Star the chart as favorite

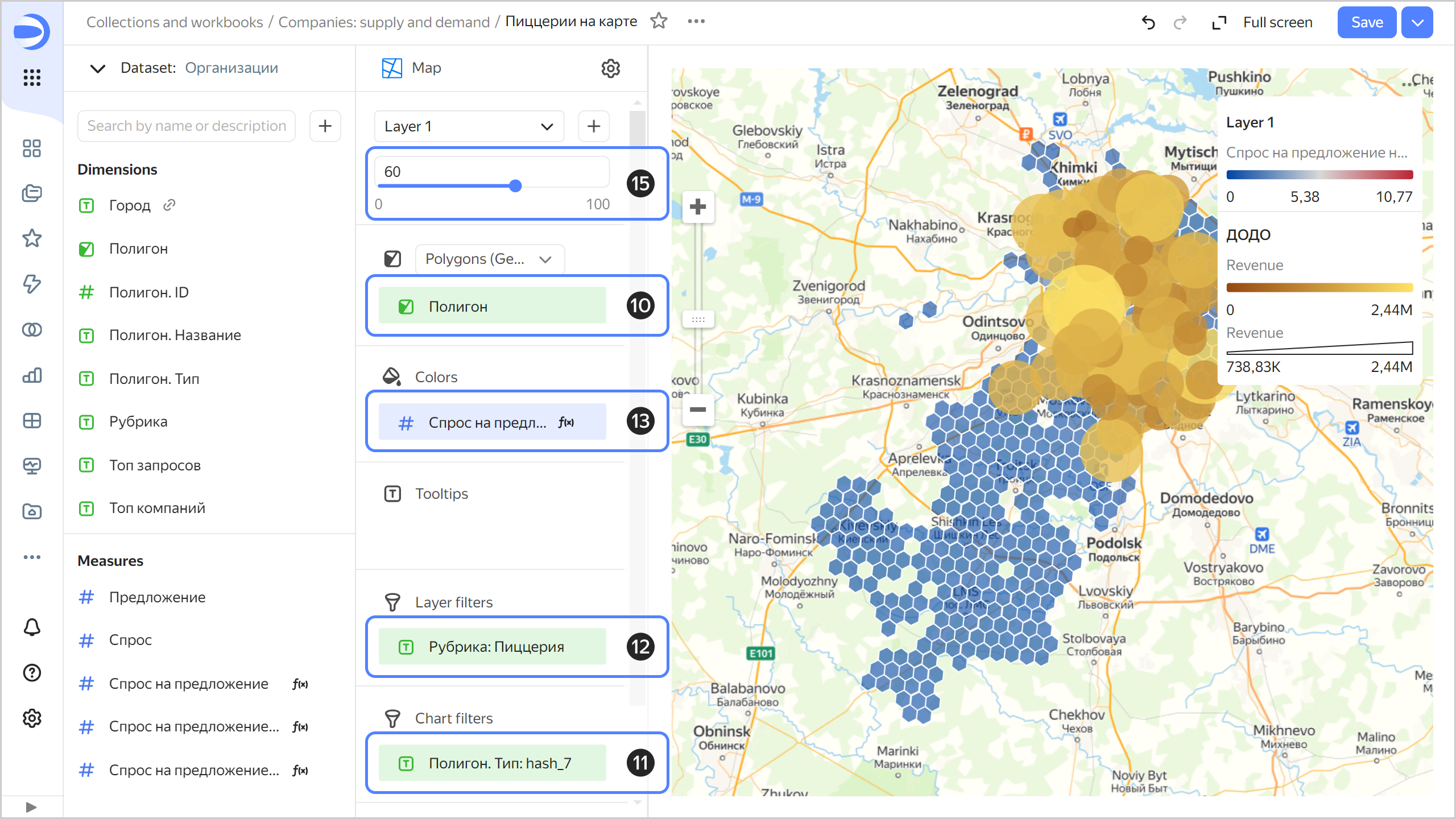pyautogui.click(x=659, y=21)
